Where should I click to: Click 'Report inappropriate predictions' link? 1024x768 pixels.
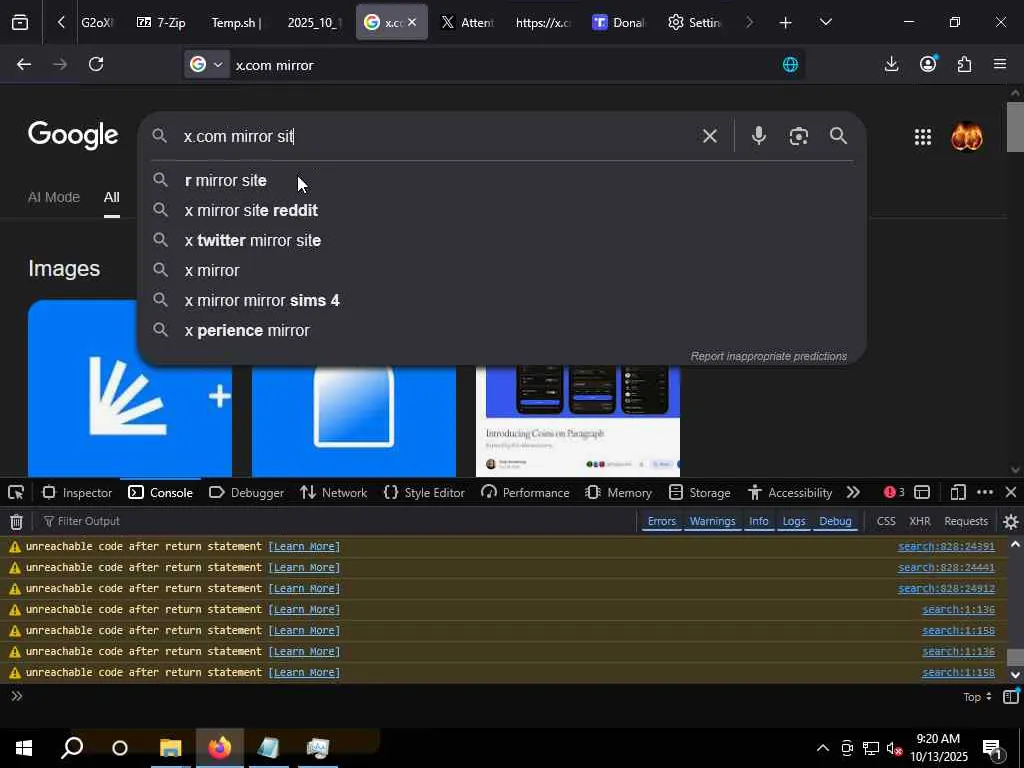[x=769, y=356]
